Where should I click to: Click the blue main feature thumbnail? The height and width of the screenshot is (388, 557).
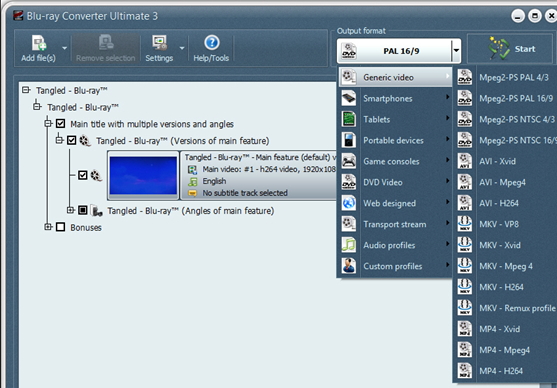[x=143, y=176]
